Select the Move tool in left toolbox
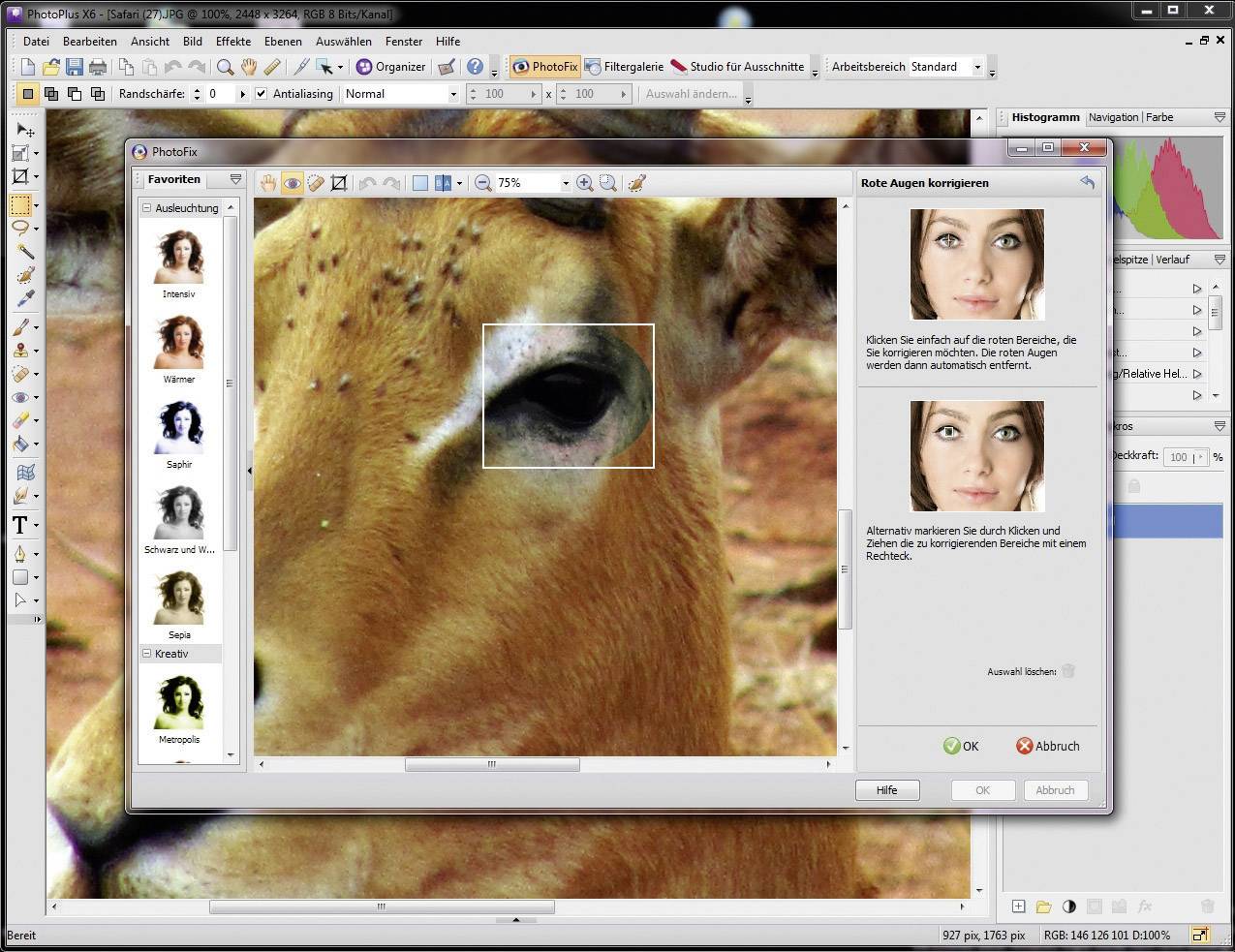Image resolution: width=1235 pixels, height=952 pixels. pyautogui.click(x=24, y=130)
